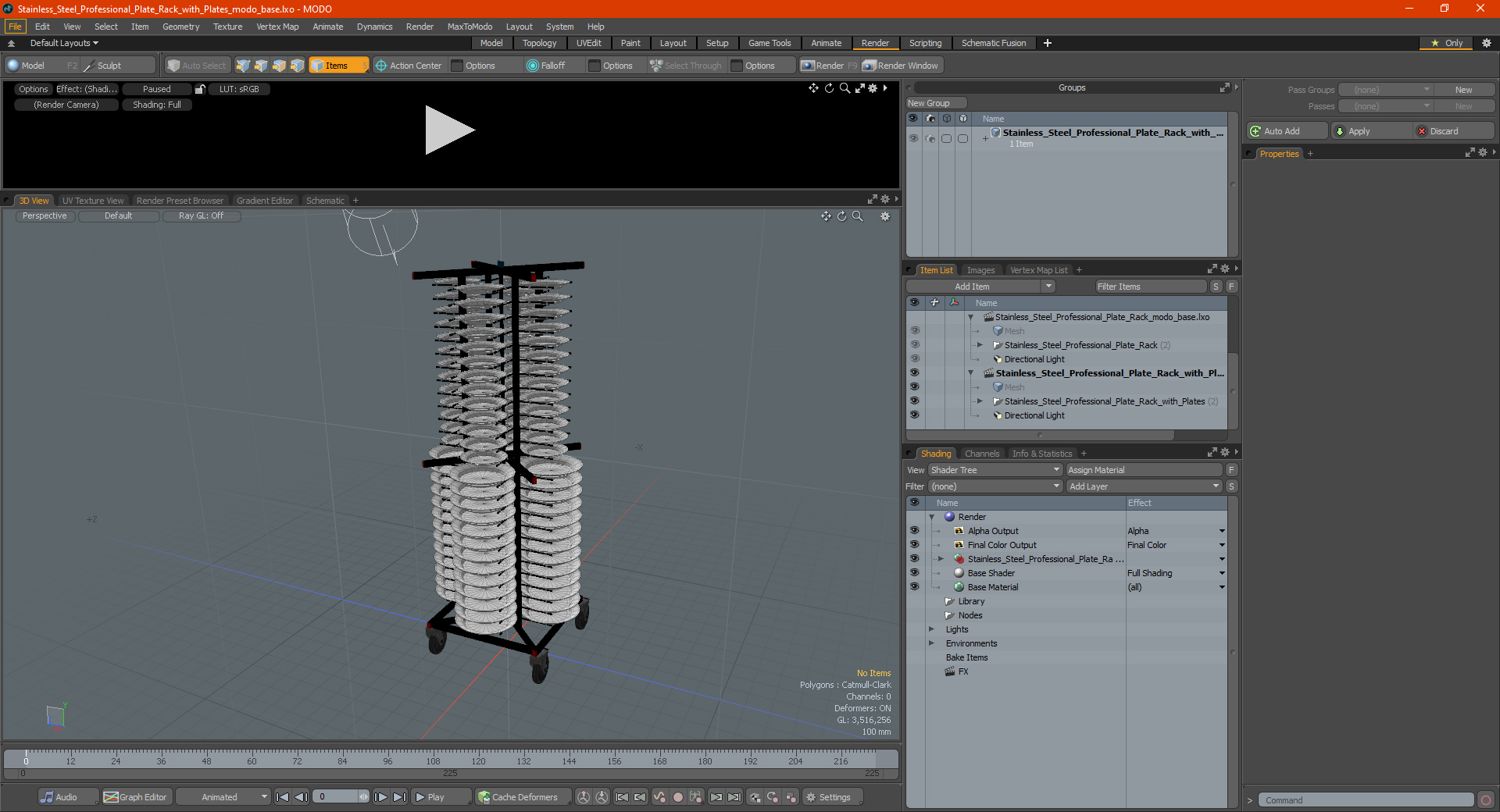Expand the Lights tree node
Screen dimensions: 1500x812
[931, 629]
